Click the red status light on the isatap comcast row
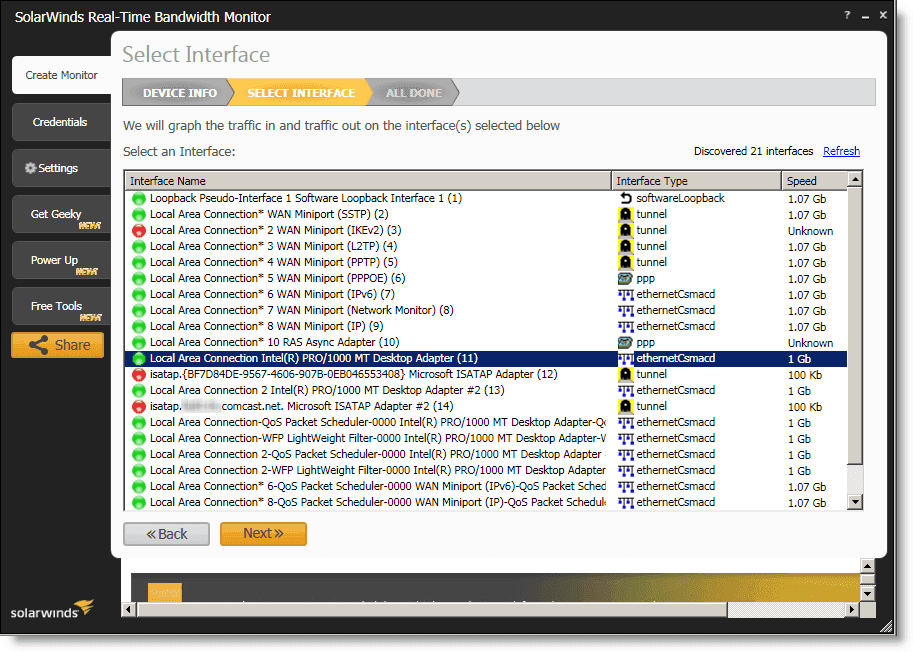Image resolution: width=913 pixels, height=652 pixels. (x=138, y=406)
